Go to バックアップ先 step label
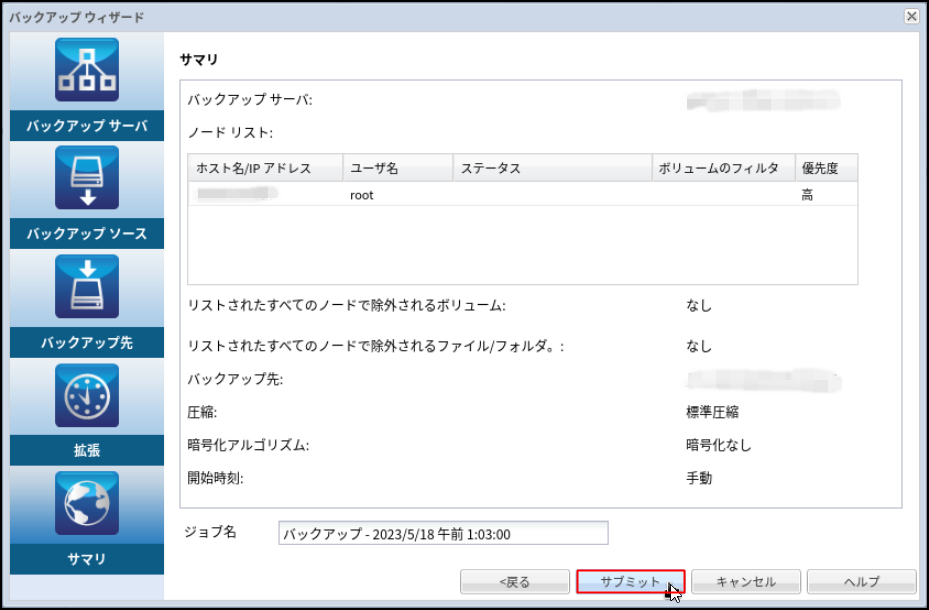The height and width of the screenshot is (610, 929). click(x=87, y=342)
